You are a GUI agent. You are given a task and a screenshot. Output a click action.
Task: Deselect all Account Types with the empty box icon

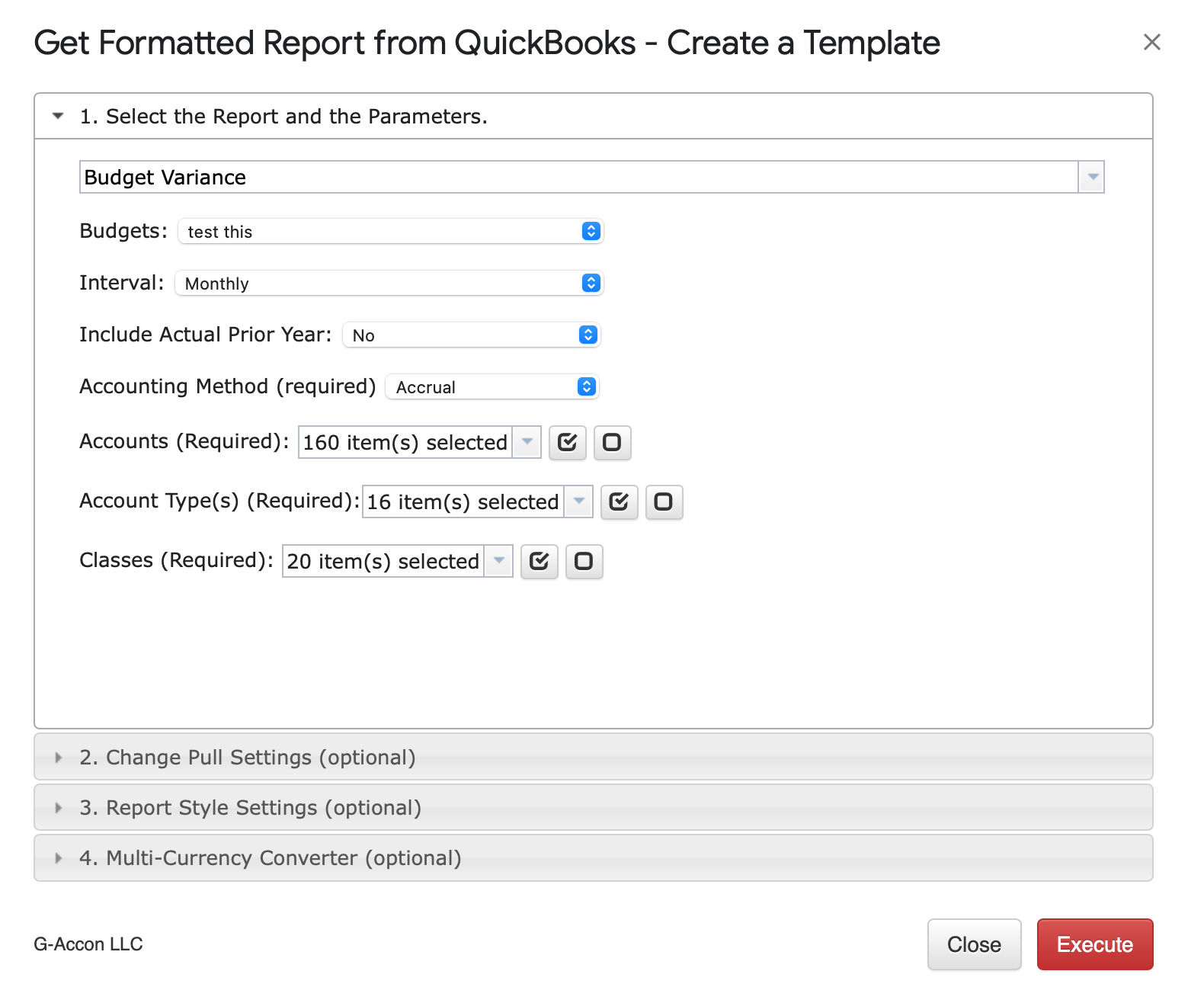(x=664, y=501)
